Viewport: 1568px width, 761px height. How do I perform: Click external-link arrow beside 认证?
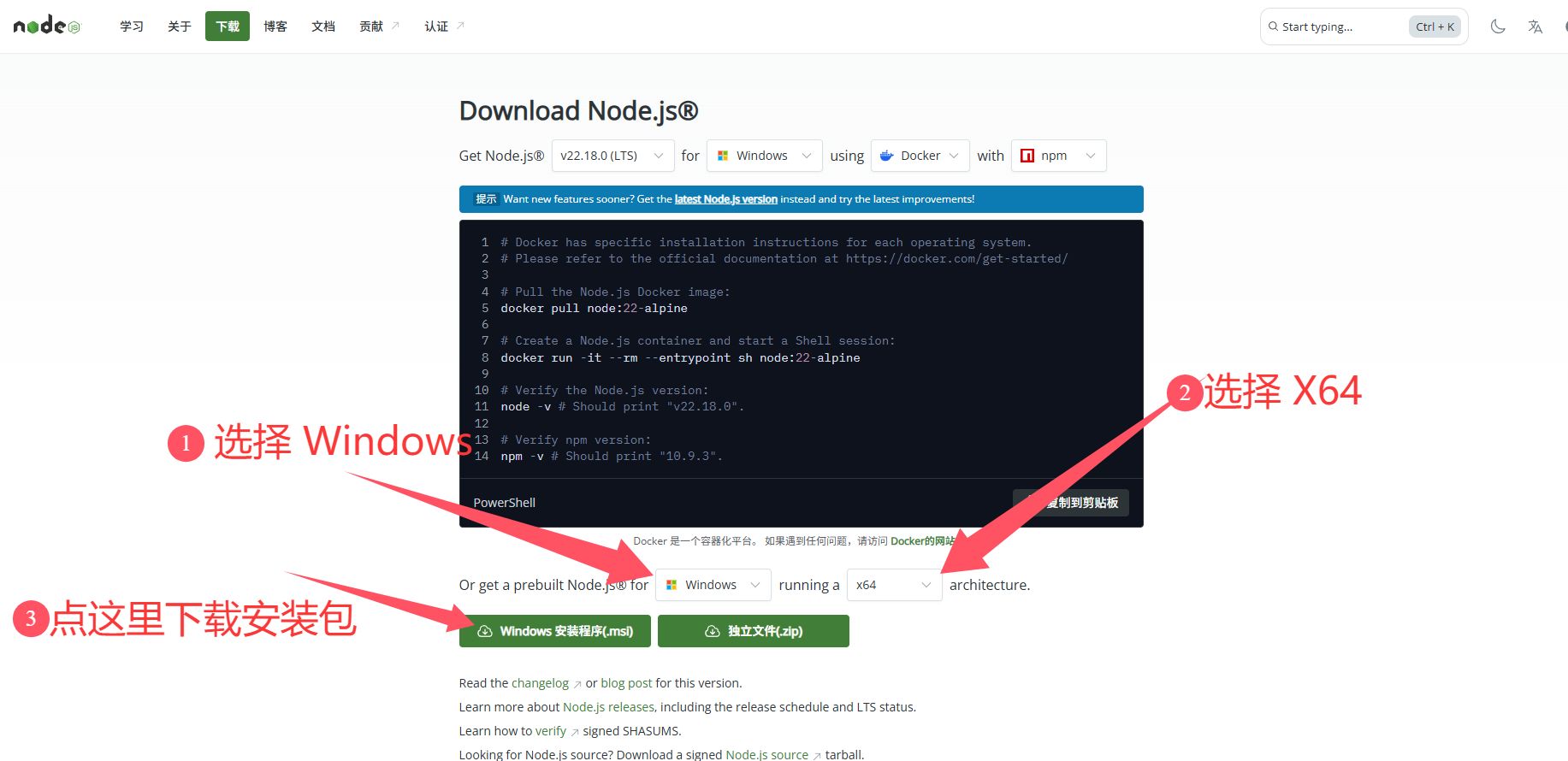pos(460,26)
